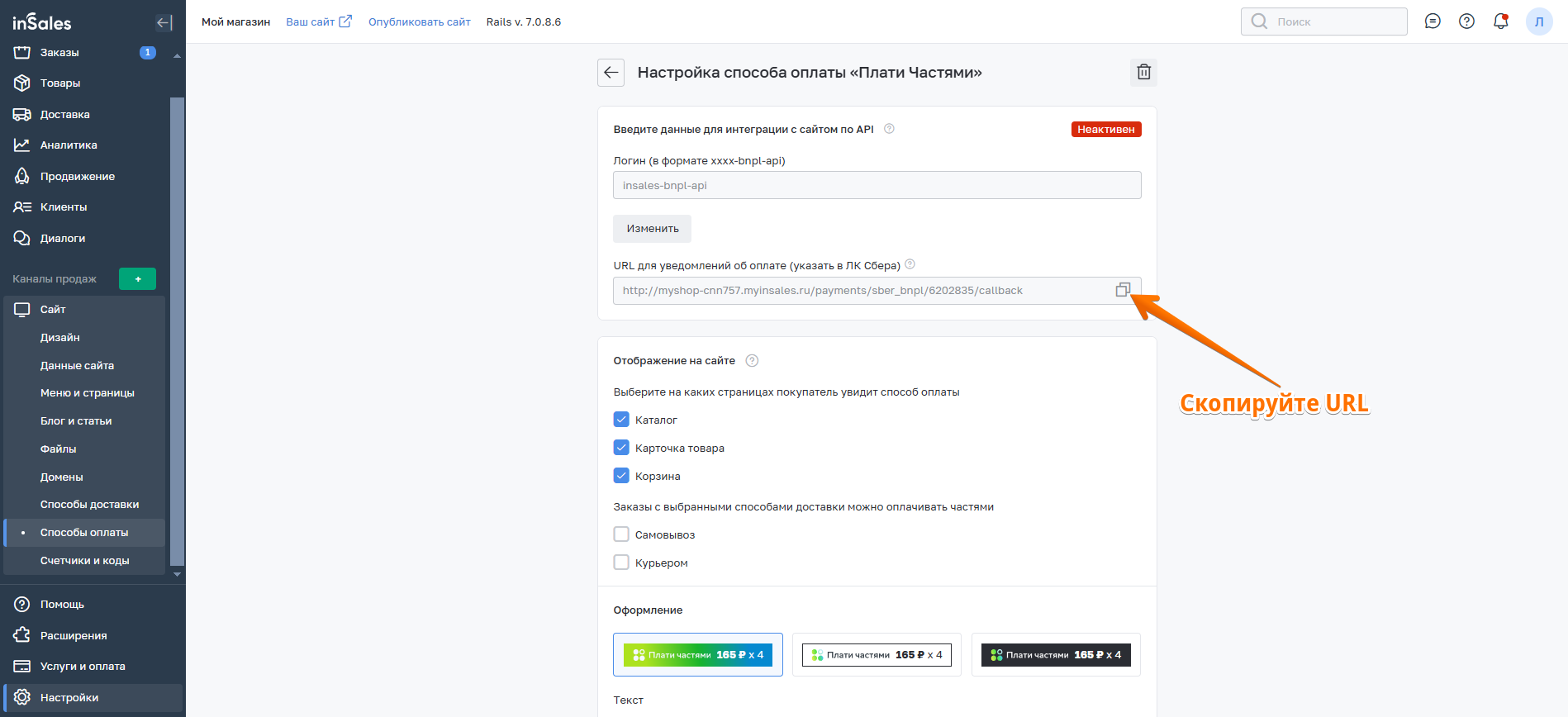Screen dimensions: 1568x717
Task: Open Способы доставки in sidebar
Action: (x=89, y=505)
